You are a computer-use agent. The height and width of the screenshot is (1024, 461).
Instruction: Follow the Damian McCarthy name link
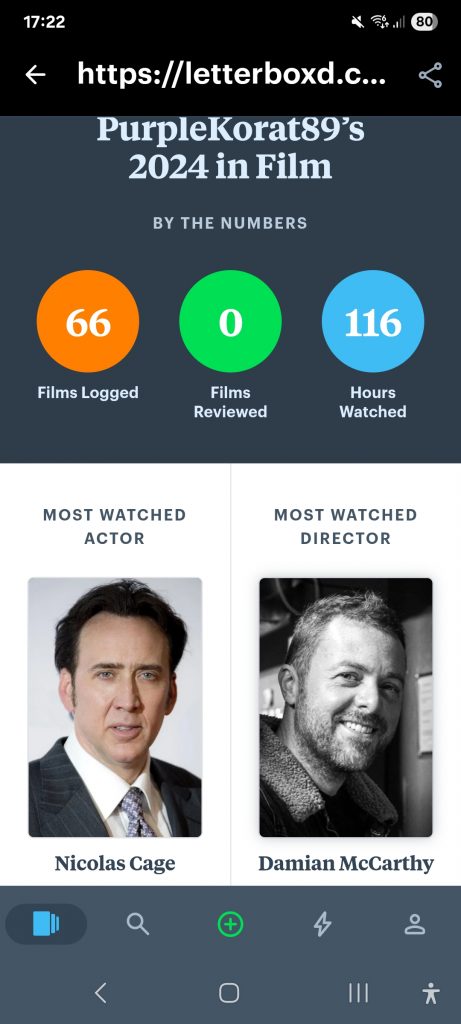pyautogui.click(x=346, y=863)
